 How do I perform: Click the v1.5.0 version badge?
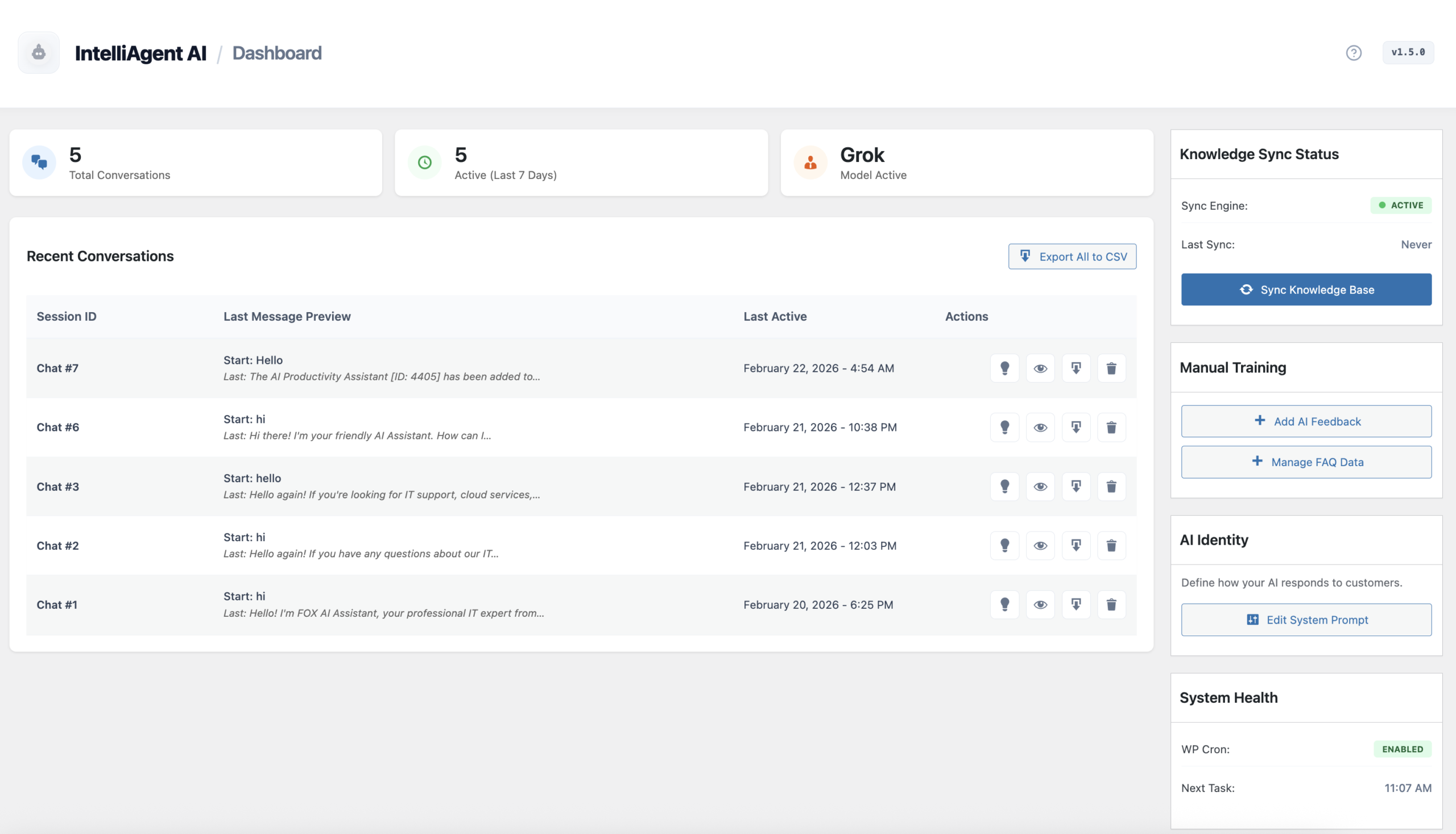(x=1408, y=52)
